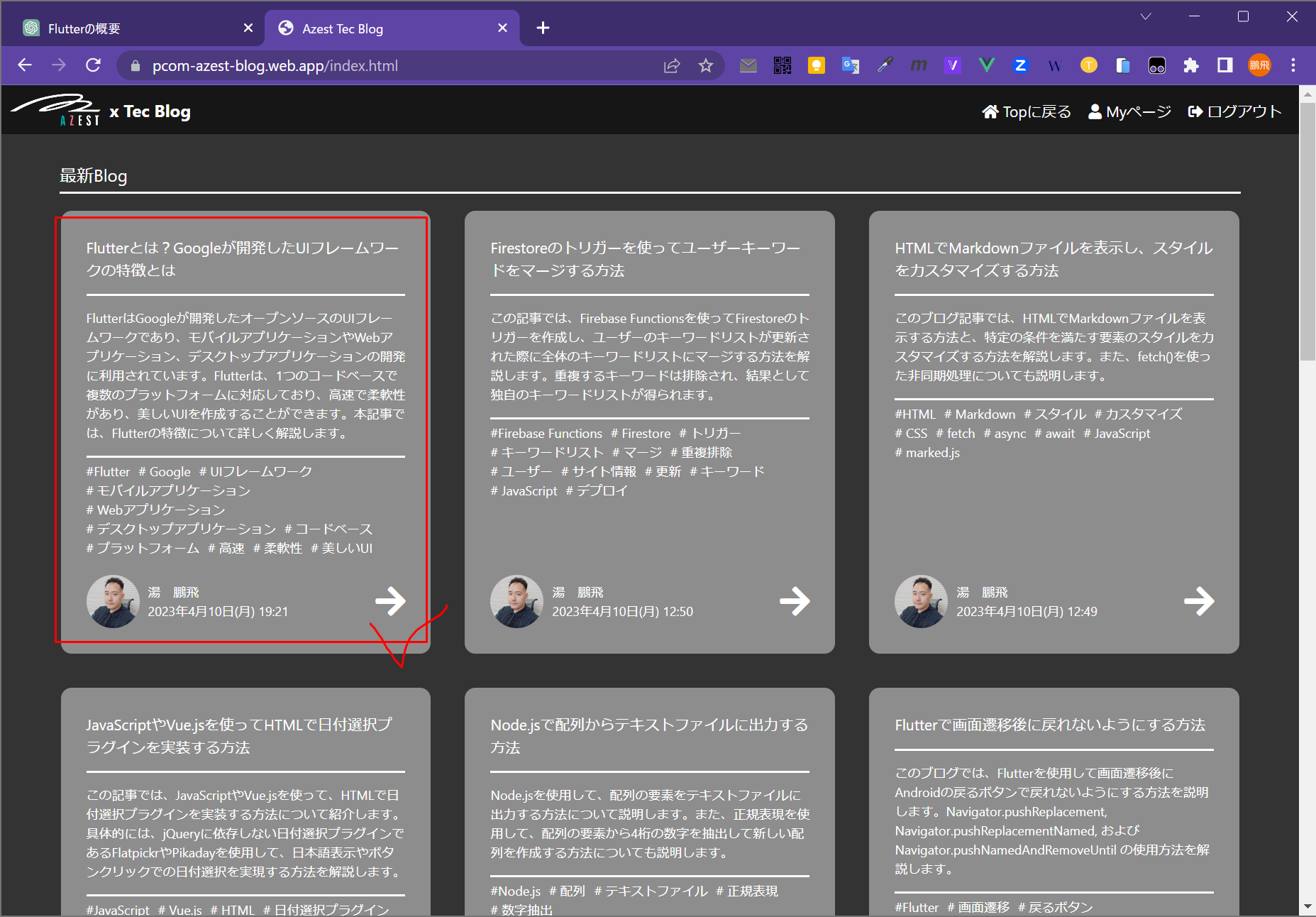Expand the tab search chevron
Screen dimensions: 1316x917
[1145, 17]
